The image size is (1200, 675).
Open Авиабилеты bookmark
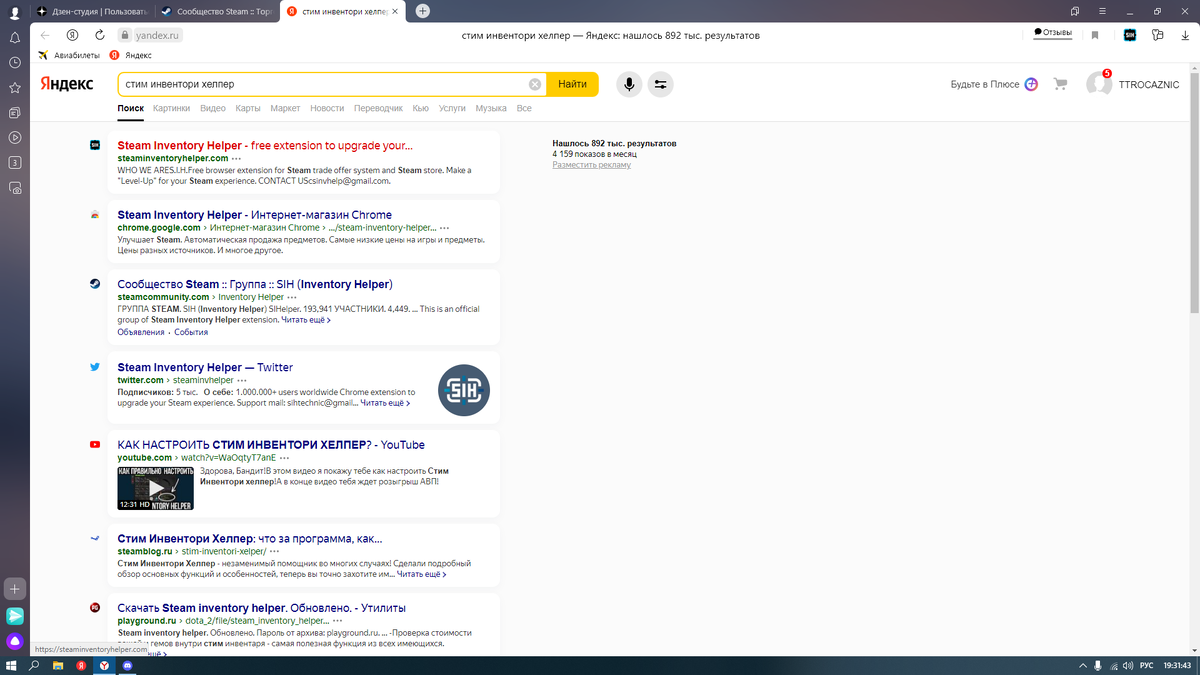[68, 55]
